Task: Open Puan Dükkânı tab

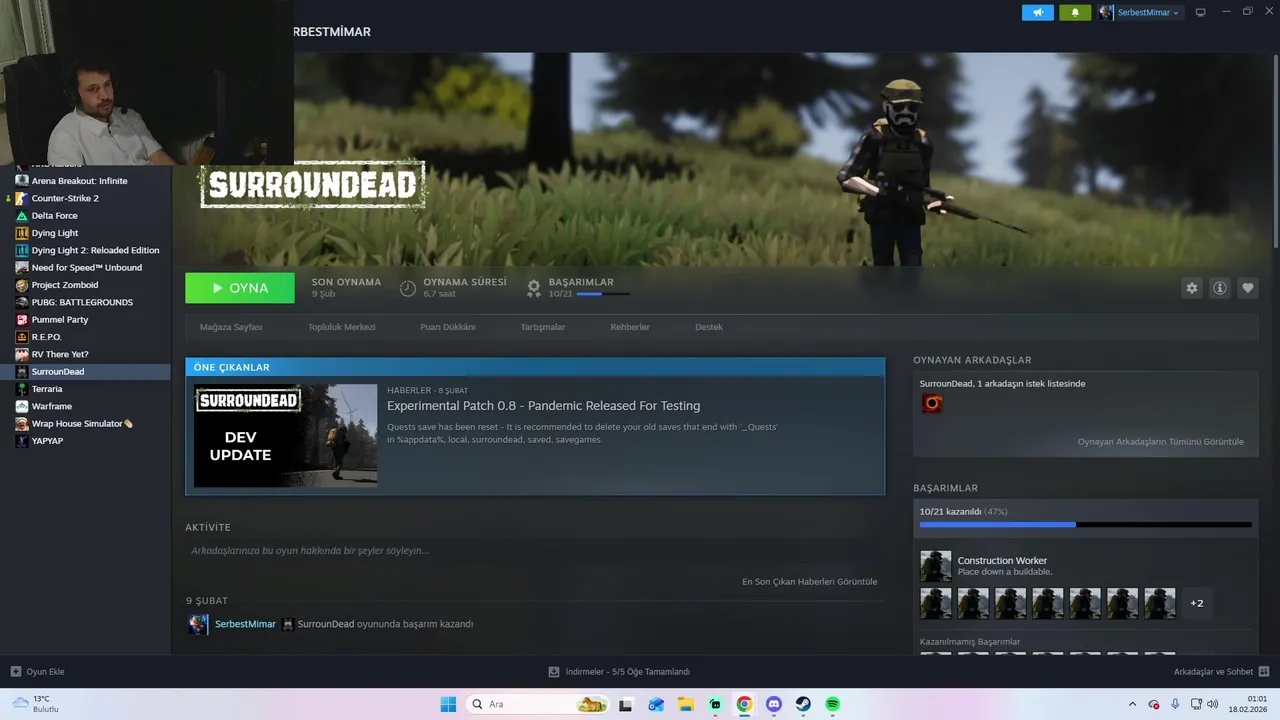Action: [x=447, y=327]
